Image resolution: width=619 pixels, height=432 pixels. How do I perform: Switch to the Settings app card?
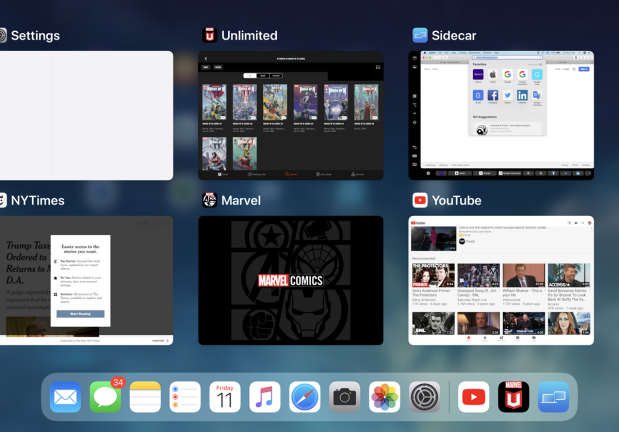[x=86, y=115]
